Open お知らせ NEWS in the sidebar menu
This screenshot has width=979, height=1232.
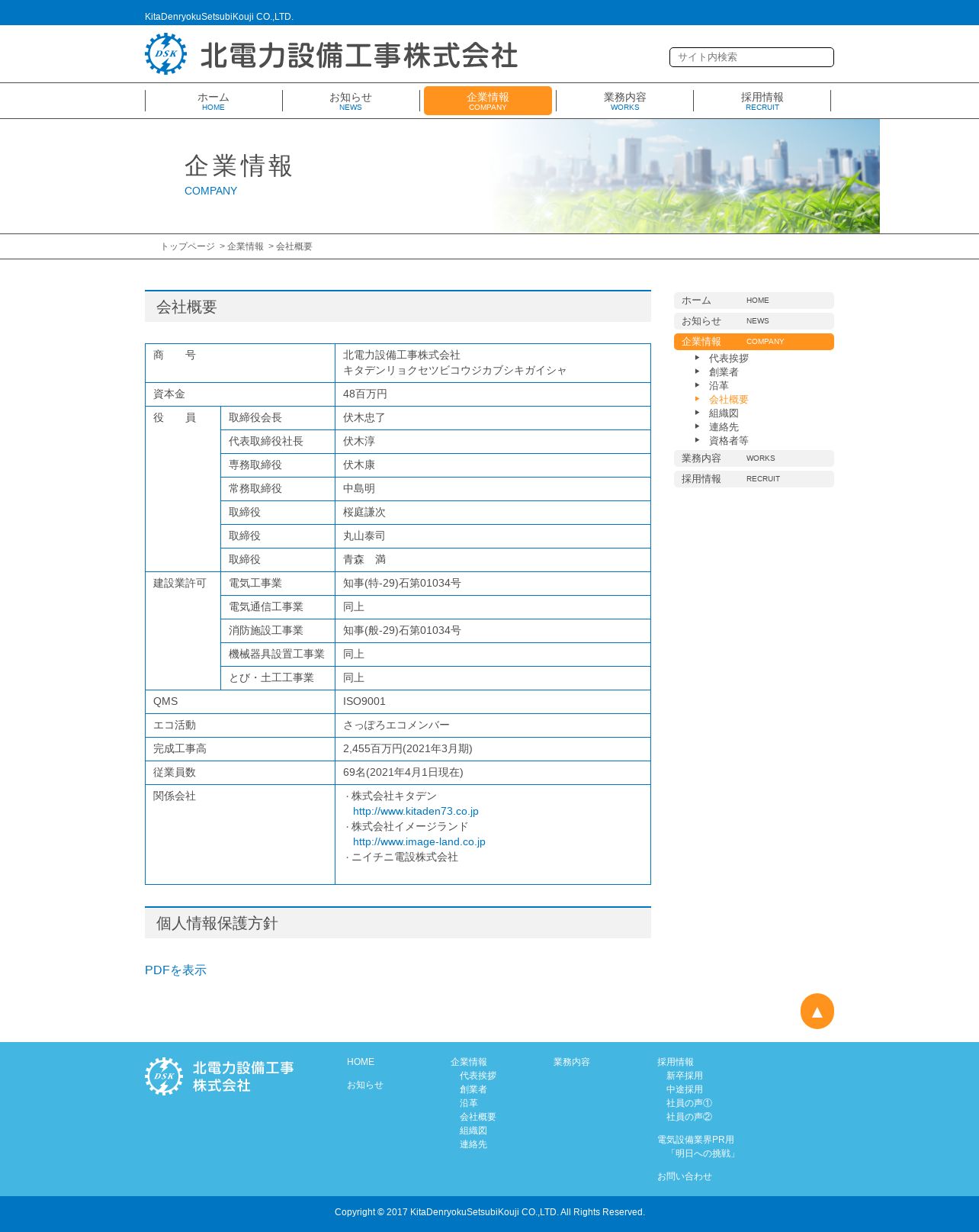[x=754, y=321]
